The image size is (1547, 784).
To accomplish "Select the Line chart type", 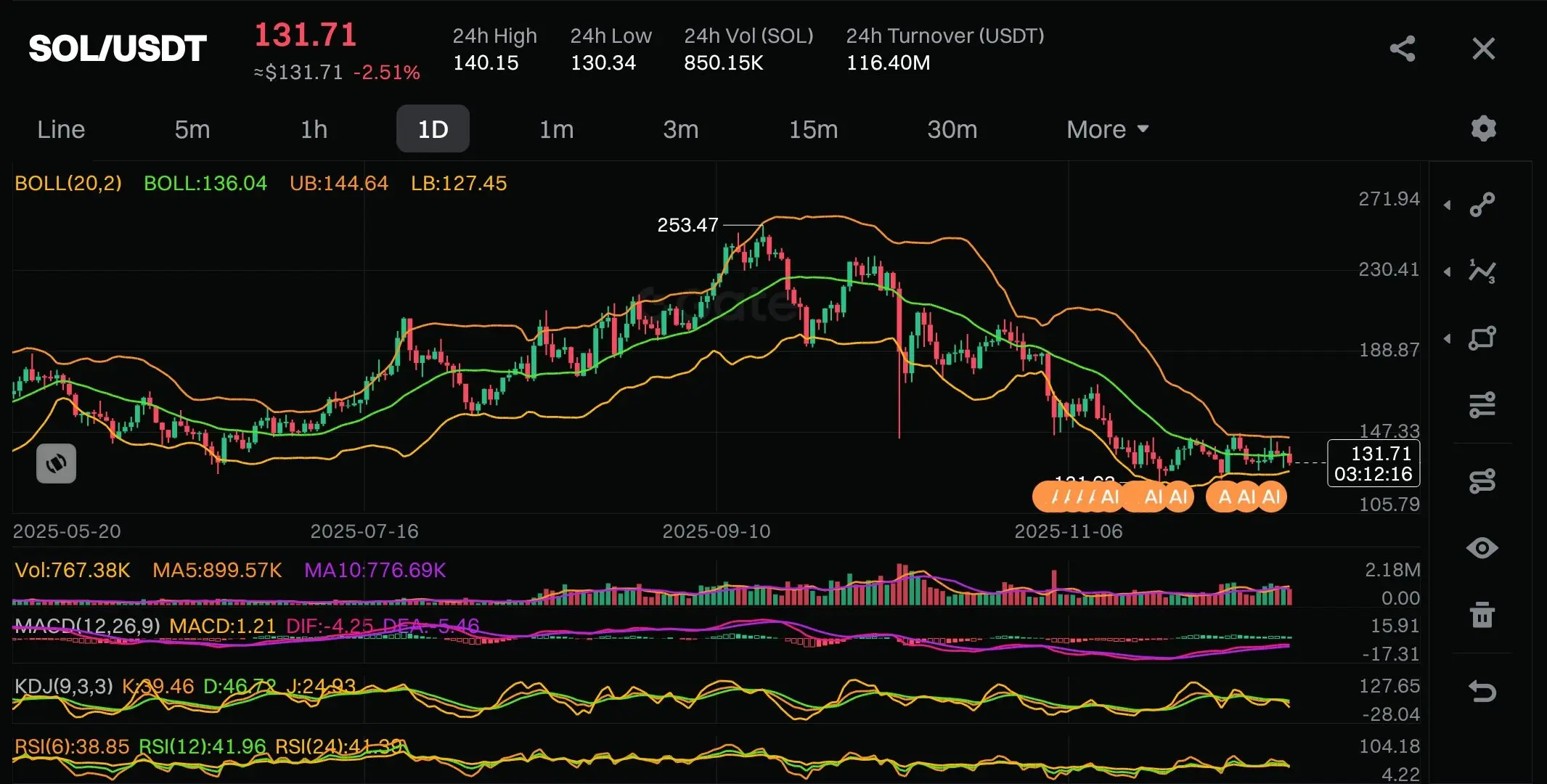I will [x=61, y=129].
